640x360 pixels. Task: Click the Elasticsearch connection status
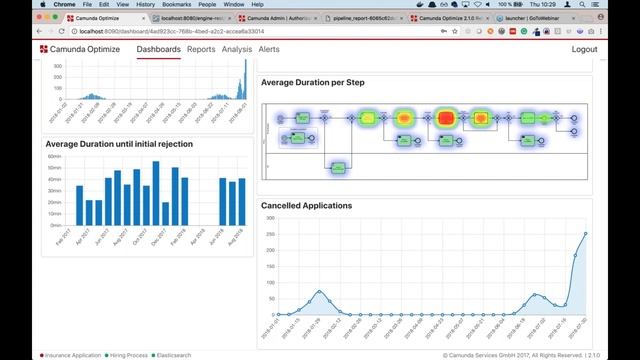point(171,356)
